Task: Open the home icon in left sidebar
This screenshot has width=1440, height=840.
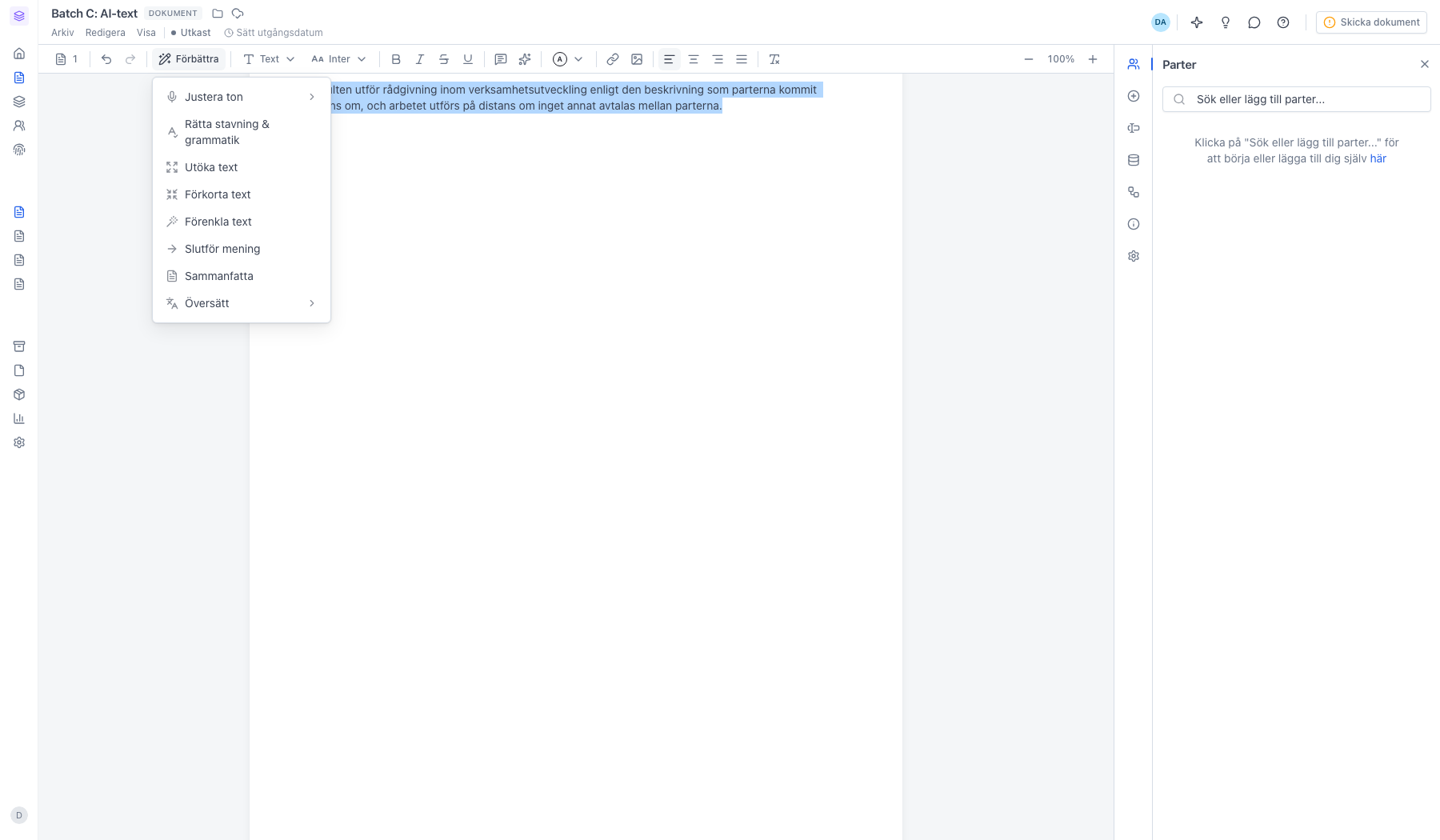Action: click(x=19, y=54)
